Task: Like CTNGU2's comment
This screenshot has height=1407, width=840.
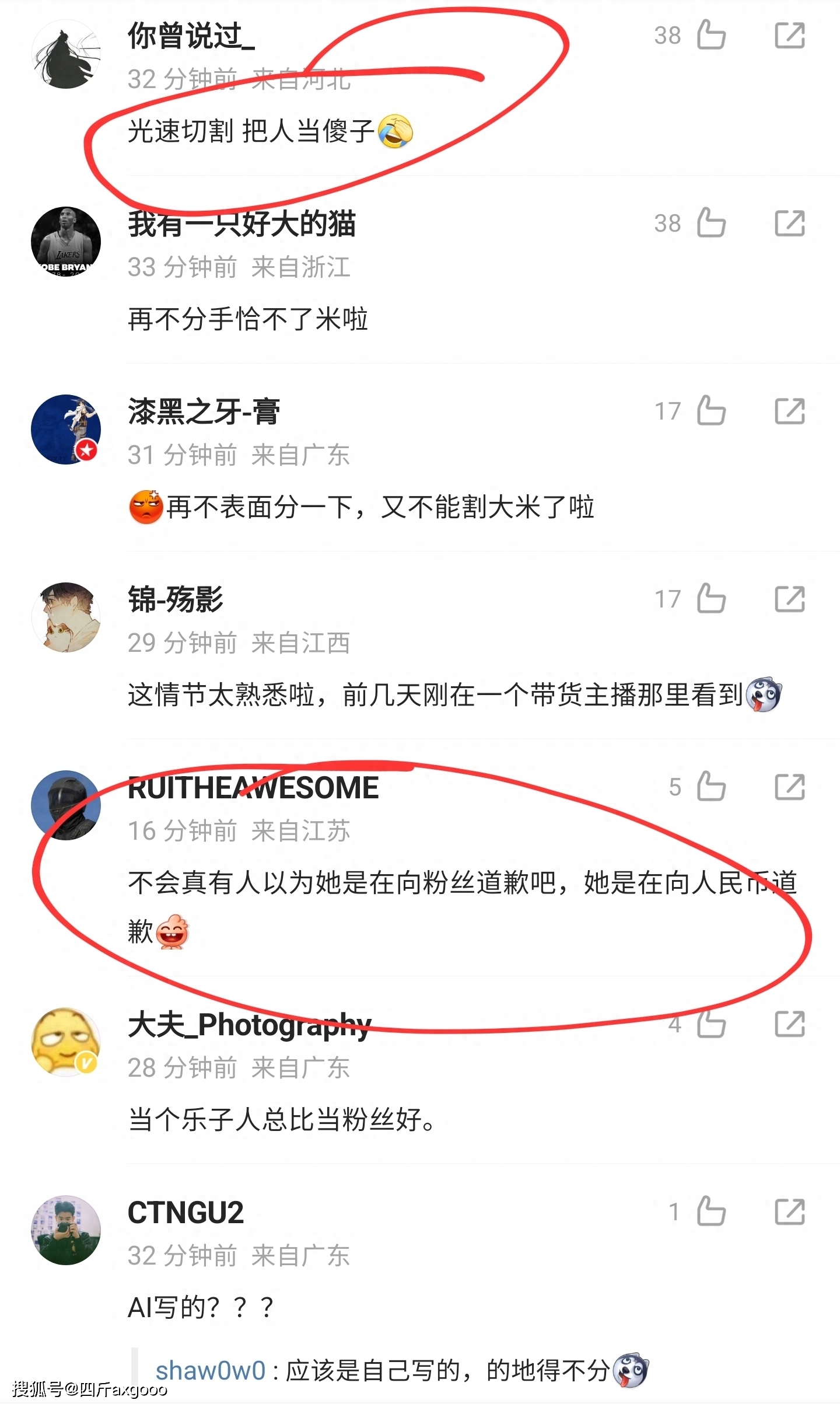Action: click(711, 1212)
